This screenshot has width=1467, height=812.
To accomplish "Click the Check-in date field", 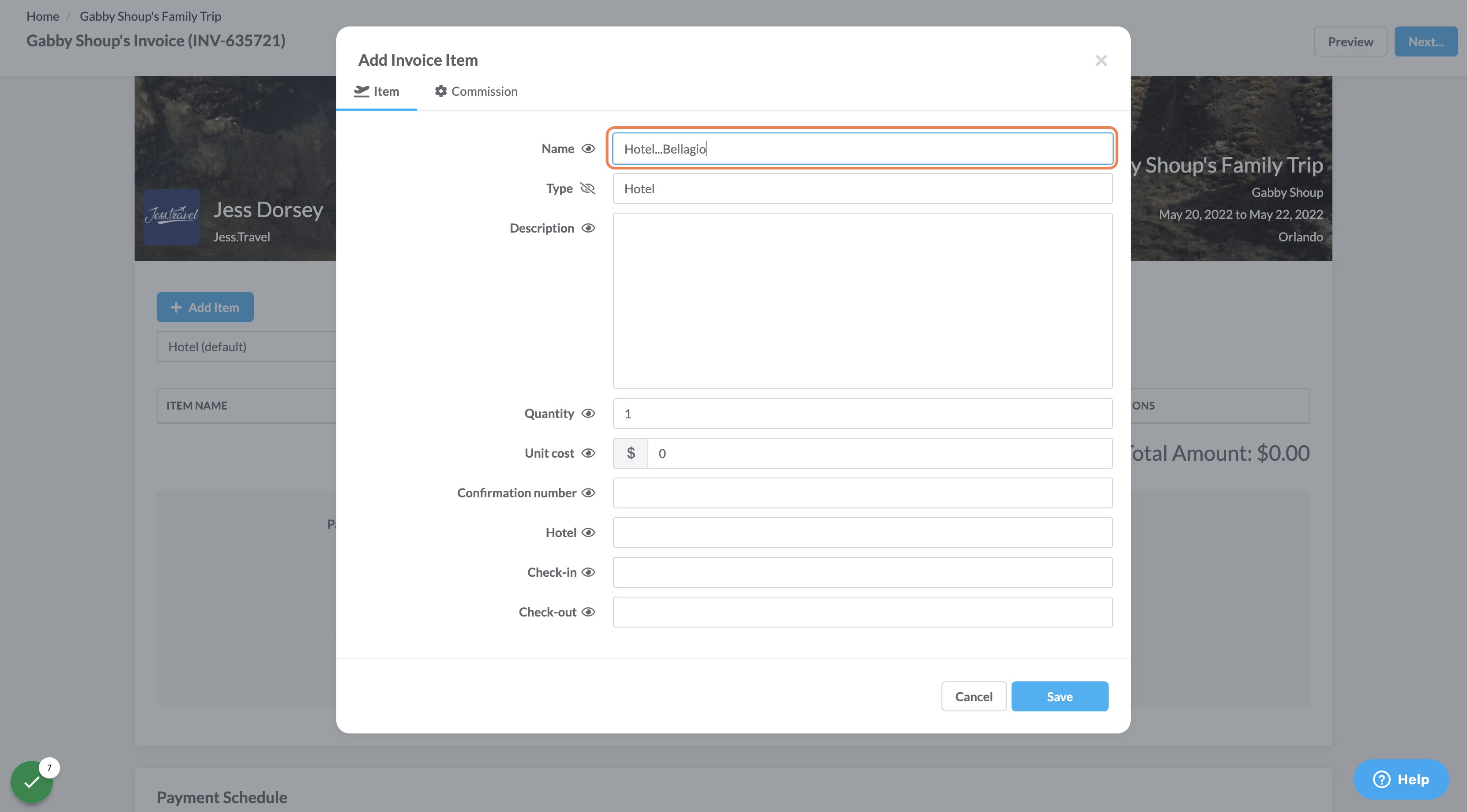I will click(x=862, y=572).
